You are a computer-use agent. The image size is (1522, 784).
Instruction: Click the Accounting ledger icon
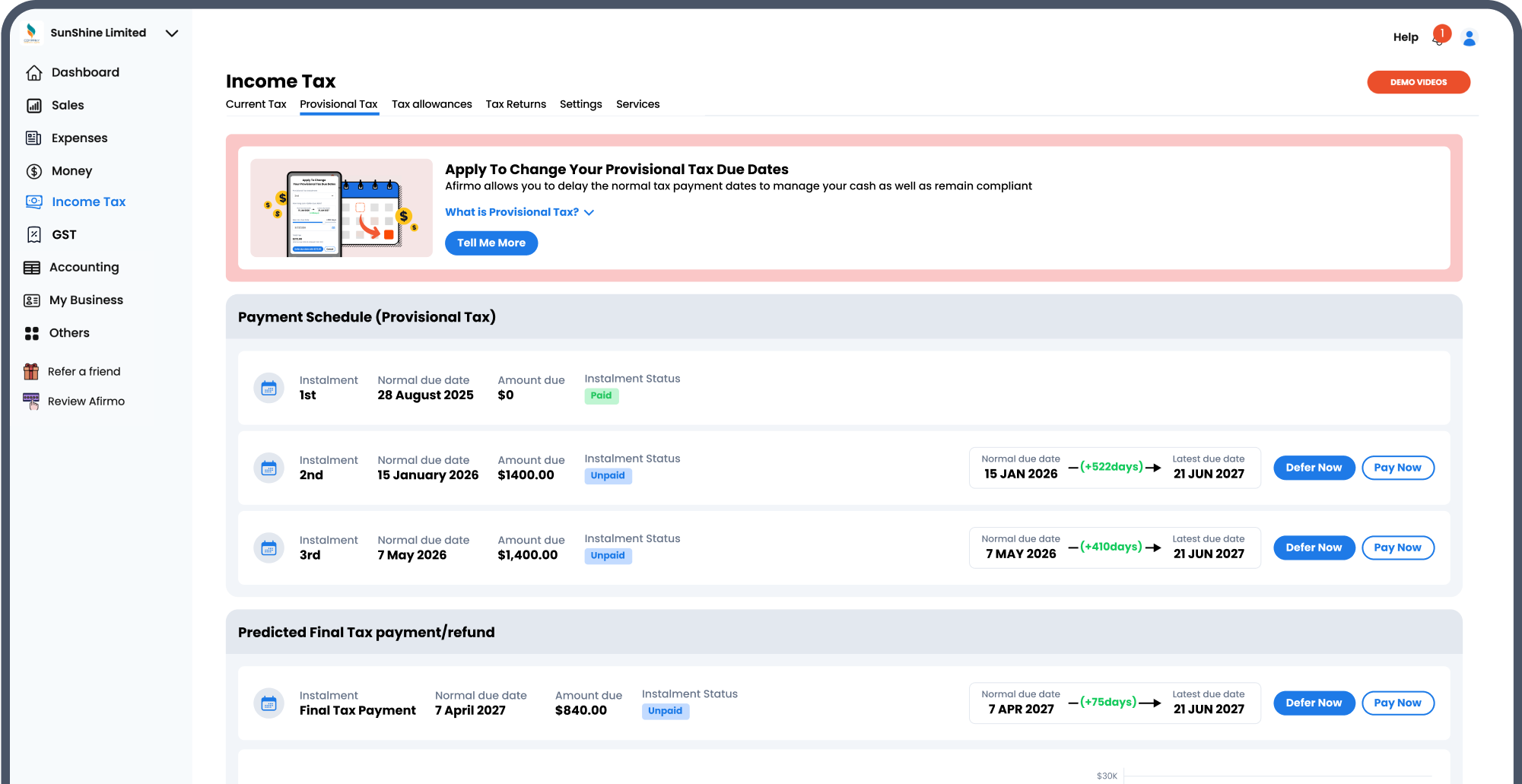(32, 268)
